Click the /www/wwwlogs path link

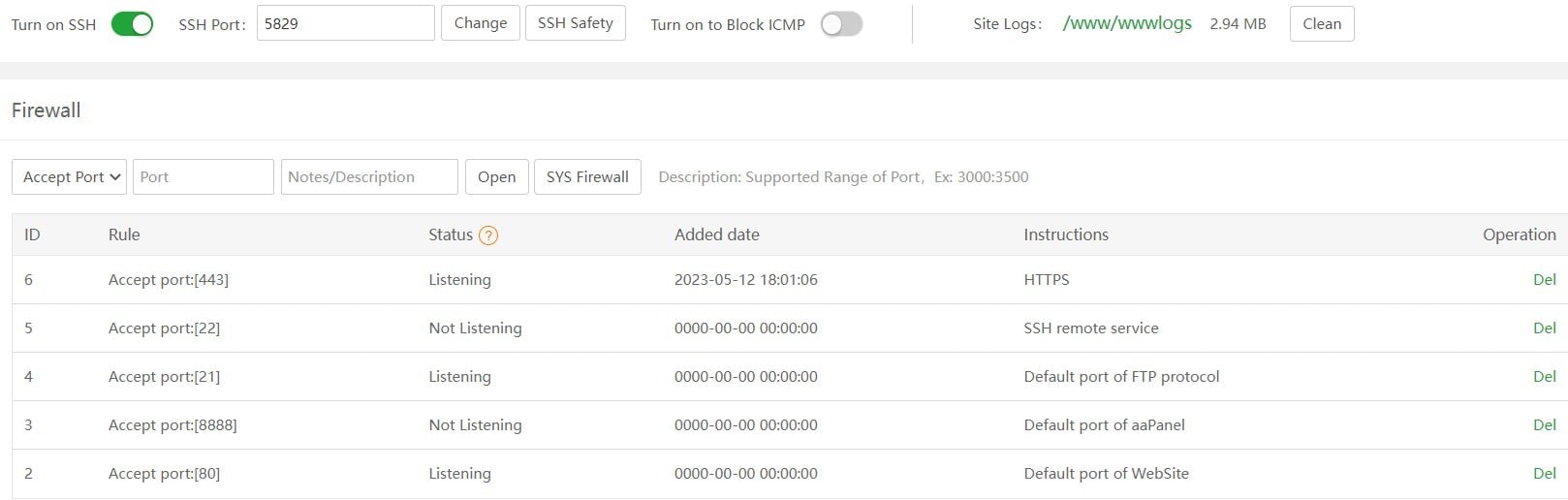pyautogui.click(x=1127, y=23)
